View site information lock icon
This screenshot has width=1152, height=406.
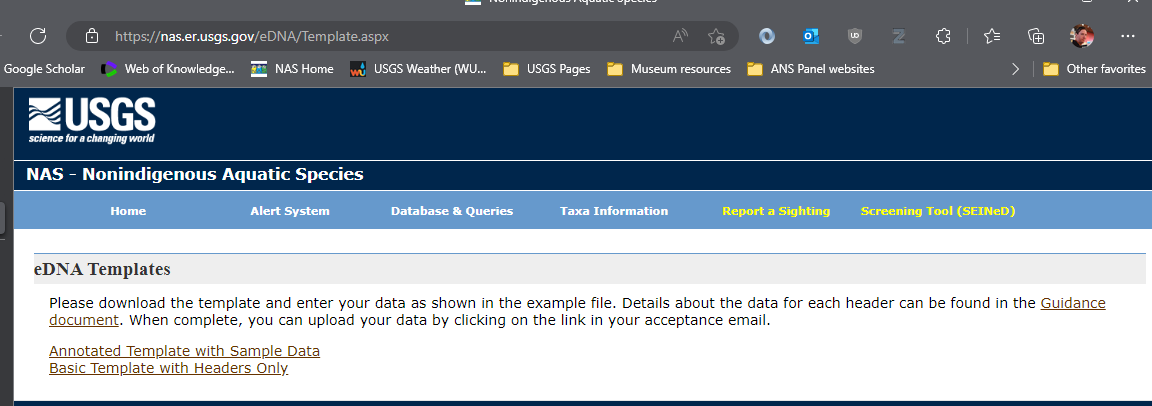(x=92, y=35)
